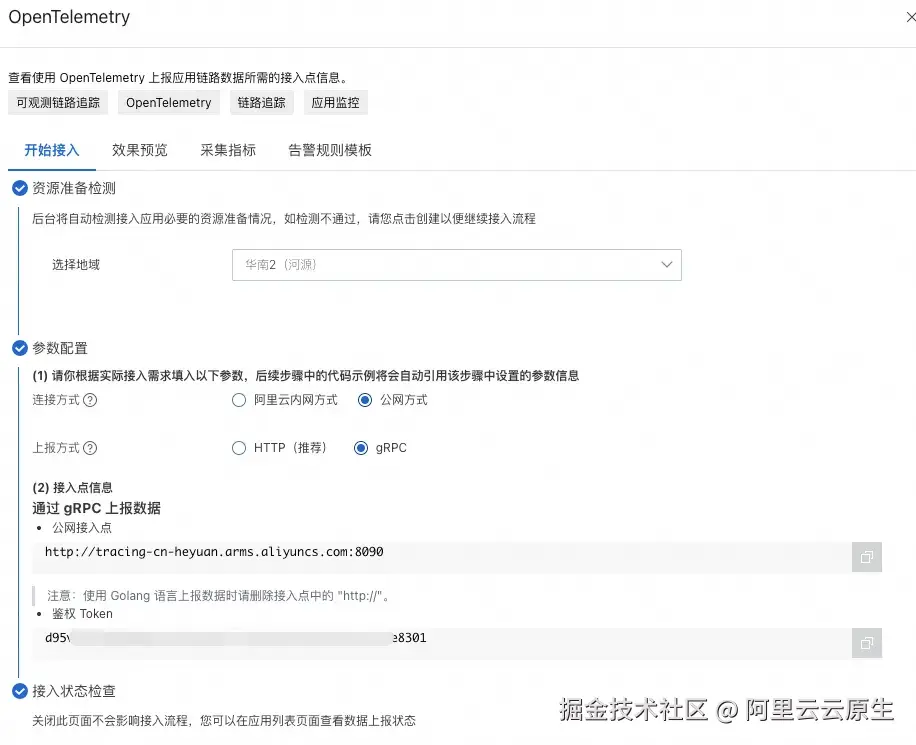Viewport: 916px width, 745px height.
Task: Click the 链路追踪 tag
Action: coord(261,102)
